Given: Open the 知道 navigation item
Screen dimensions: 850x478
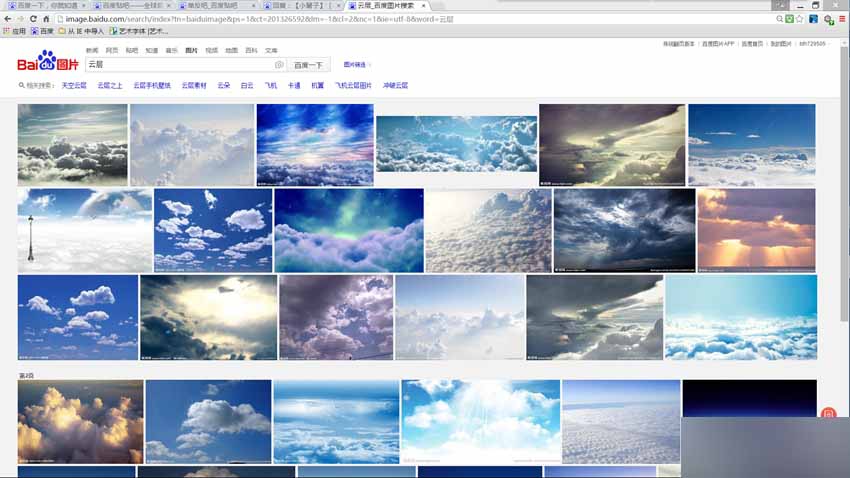Looking at the screenshot, I should click(x=152, y=50).
